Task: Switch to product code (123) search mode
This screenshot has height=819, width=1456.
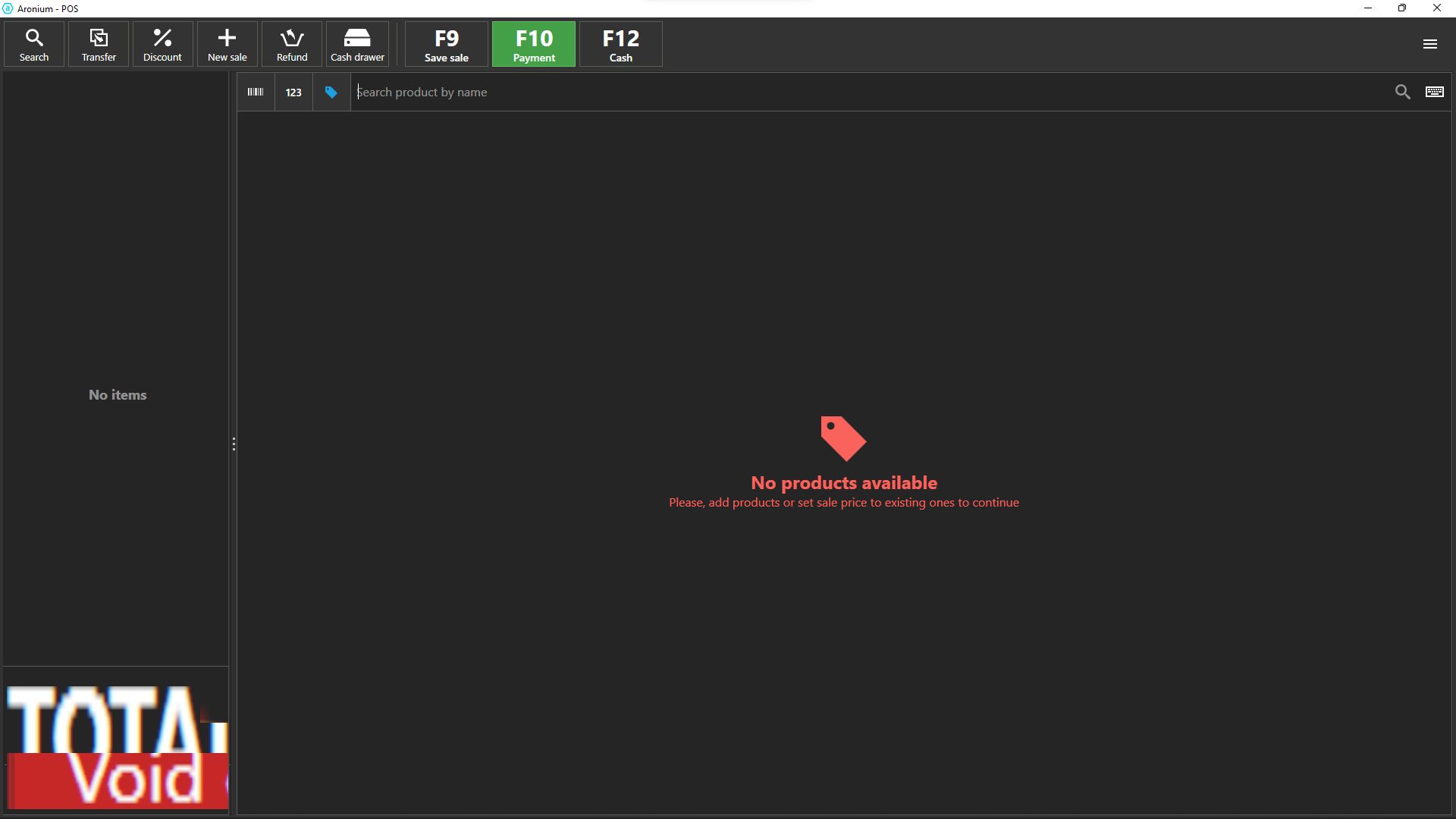Action: pos(293,92)
